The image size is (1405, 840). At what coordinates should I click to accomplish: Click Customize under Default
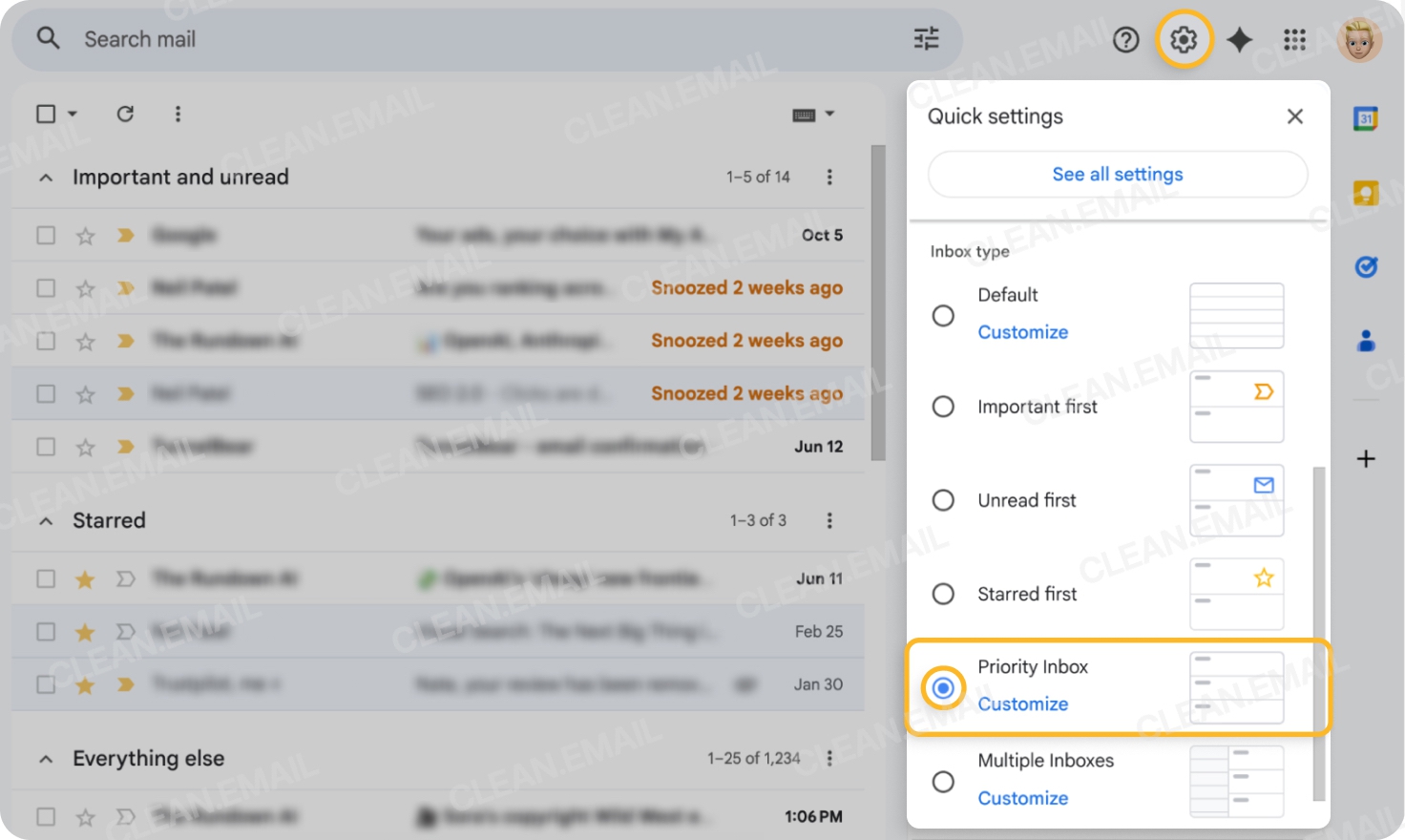1023,332
